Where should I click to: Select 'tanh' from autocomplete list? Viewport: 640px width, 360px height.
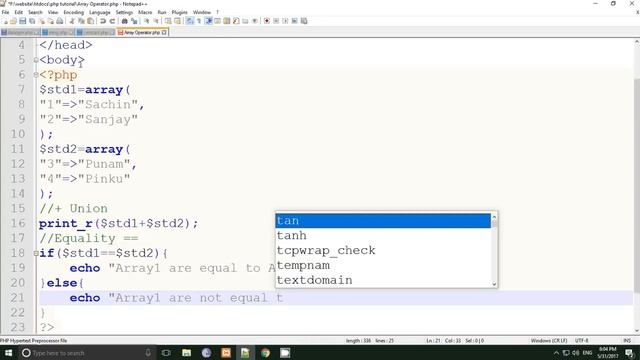(383, 236)
